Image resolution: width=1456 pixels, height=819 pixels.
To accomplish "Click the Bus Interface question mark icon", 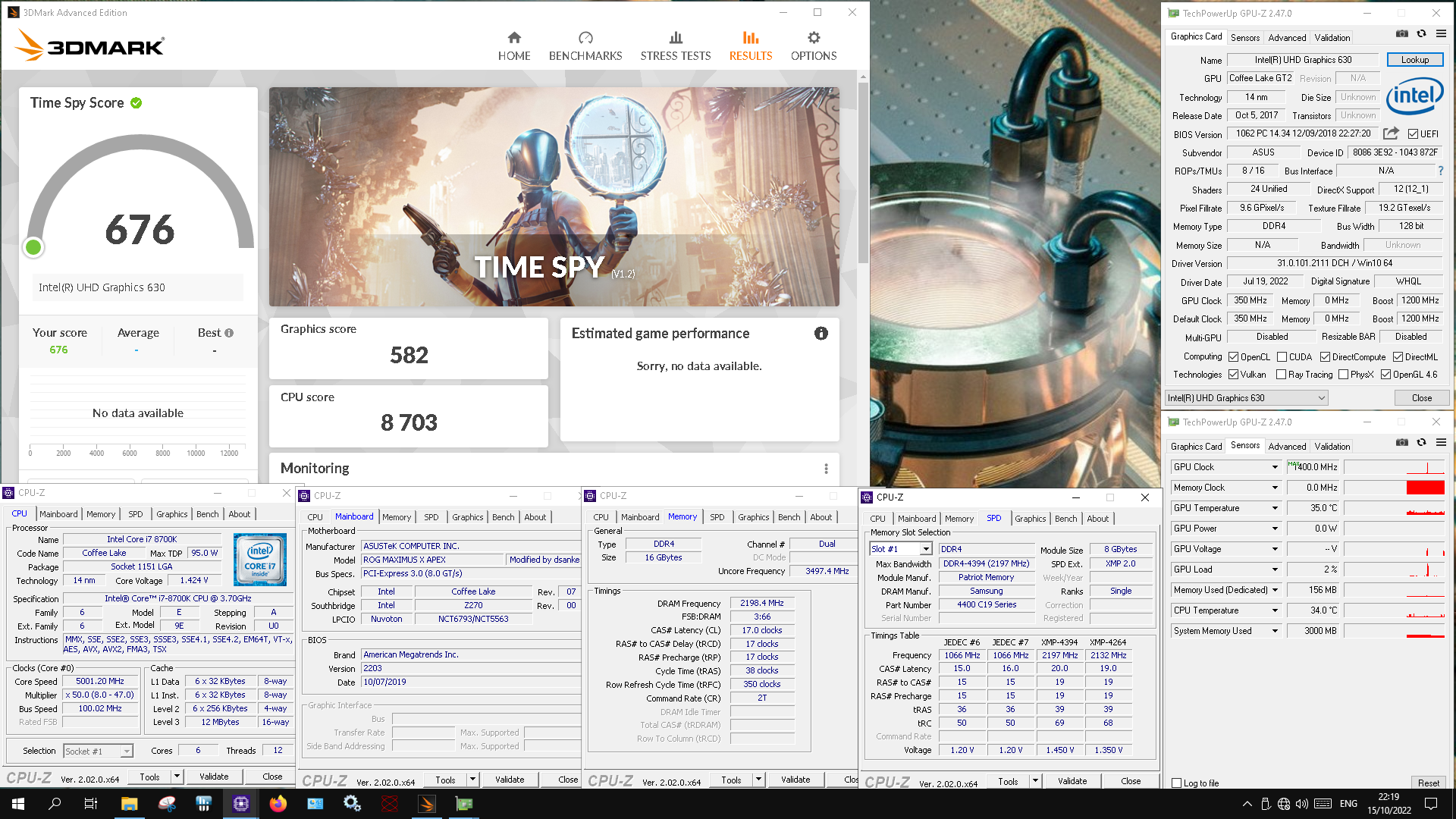I will point(1441,171).
